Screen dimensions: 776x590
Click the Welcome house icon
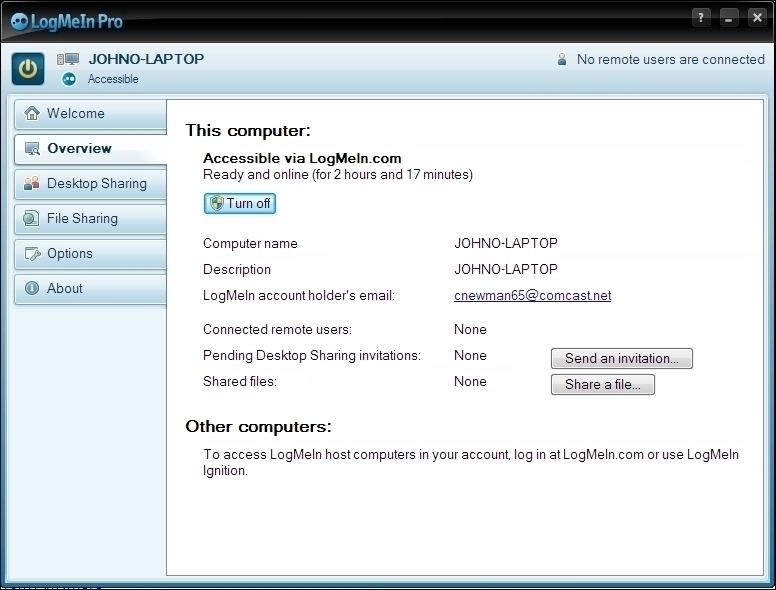(32, 113)
